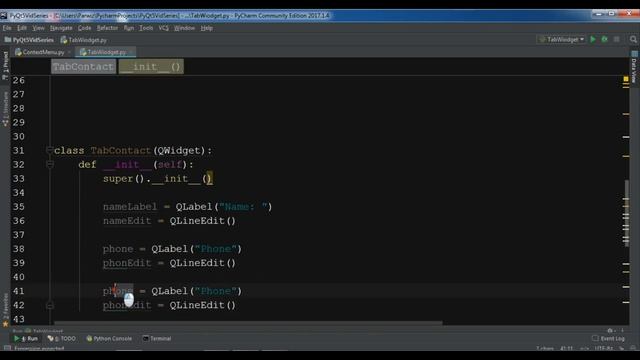Run TabWidget with the green play icon
The height and width of the screenshot is (360, 640).
pyautogui.click(x=593, y=39)
